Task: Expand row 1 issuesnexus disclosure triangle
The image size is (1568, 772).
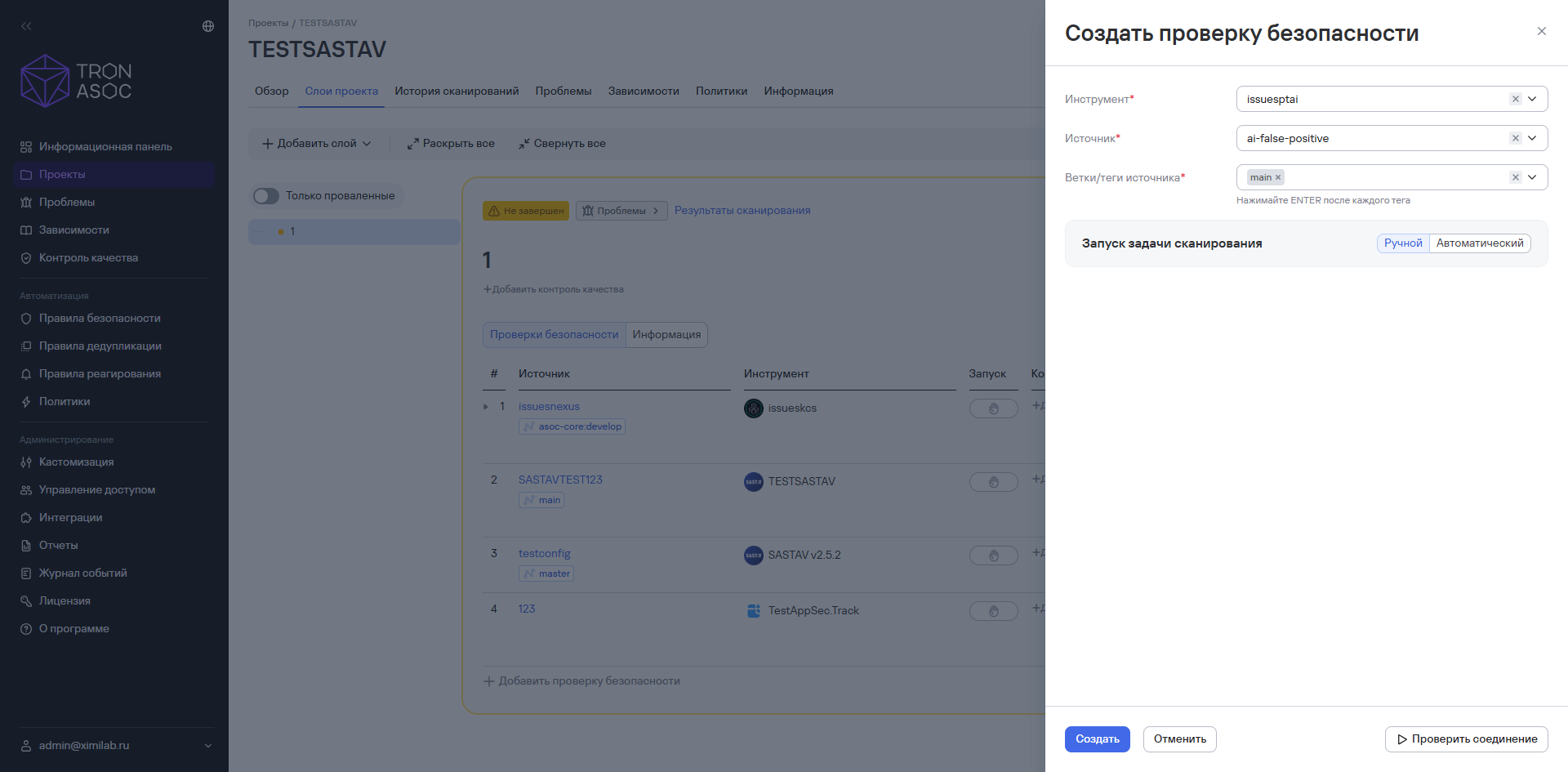Action: coord(486,407)
